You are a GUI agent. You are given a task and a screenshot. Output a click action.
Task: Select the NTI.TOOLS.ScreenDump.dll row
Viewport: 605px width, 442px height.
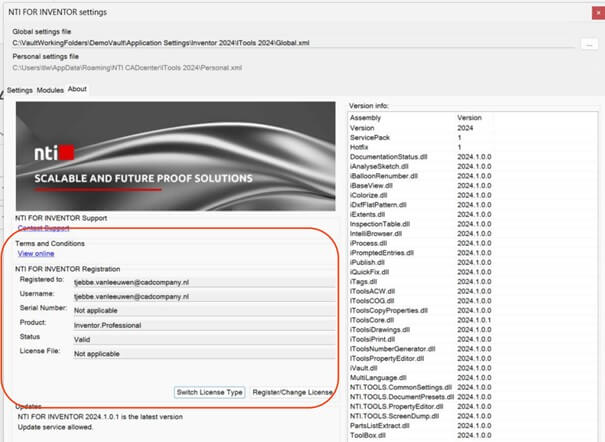coord(473,417)
